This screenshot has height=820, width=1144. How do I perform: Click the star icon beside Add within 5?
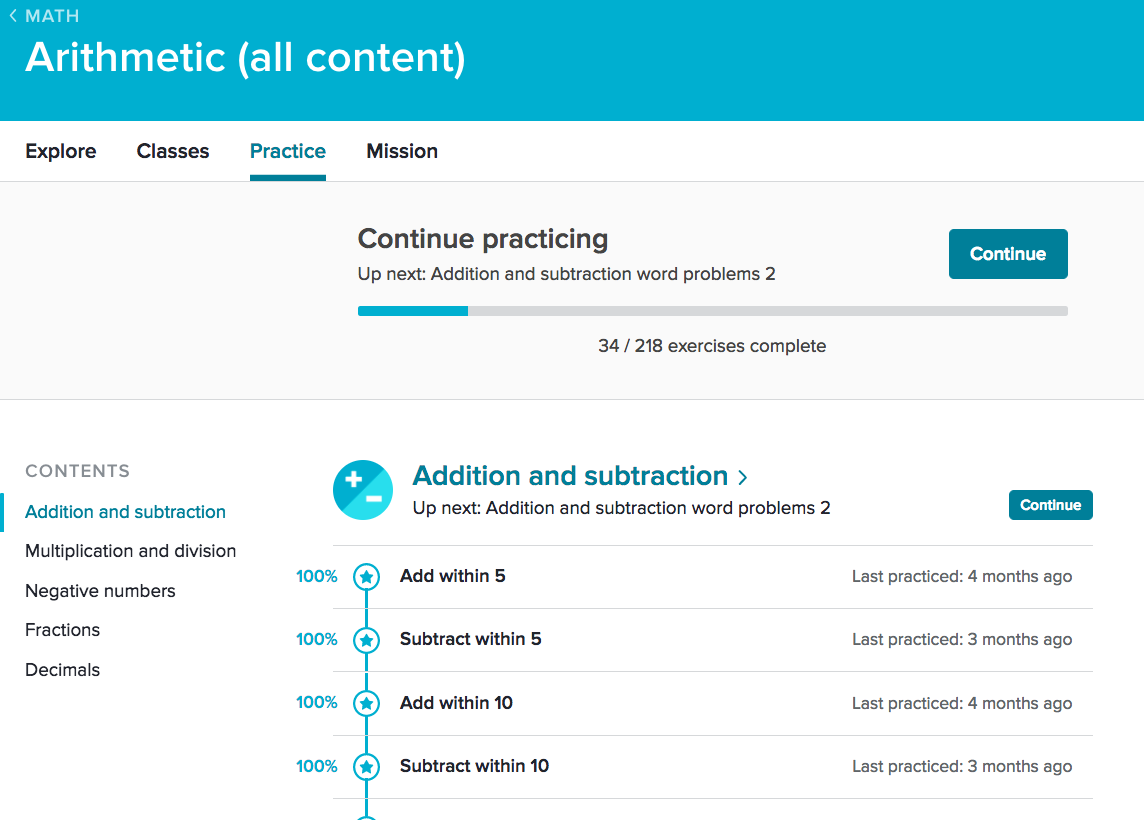(x=366, y=577)
